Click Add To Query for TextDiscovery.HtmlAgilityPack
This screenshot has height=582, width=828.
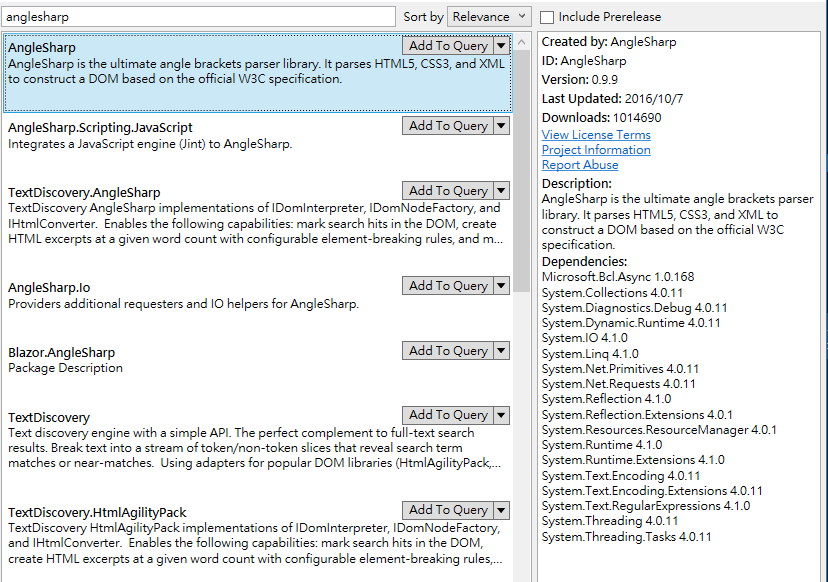pos(448,510)
